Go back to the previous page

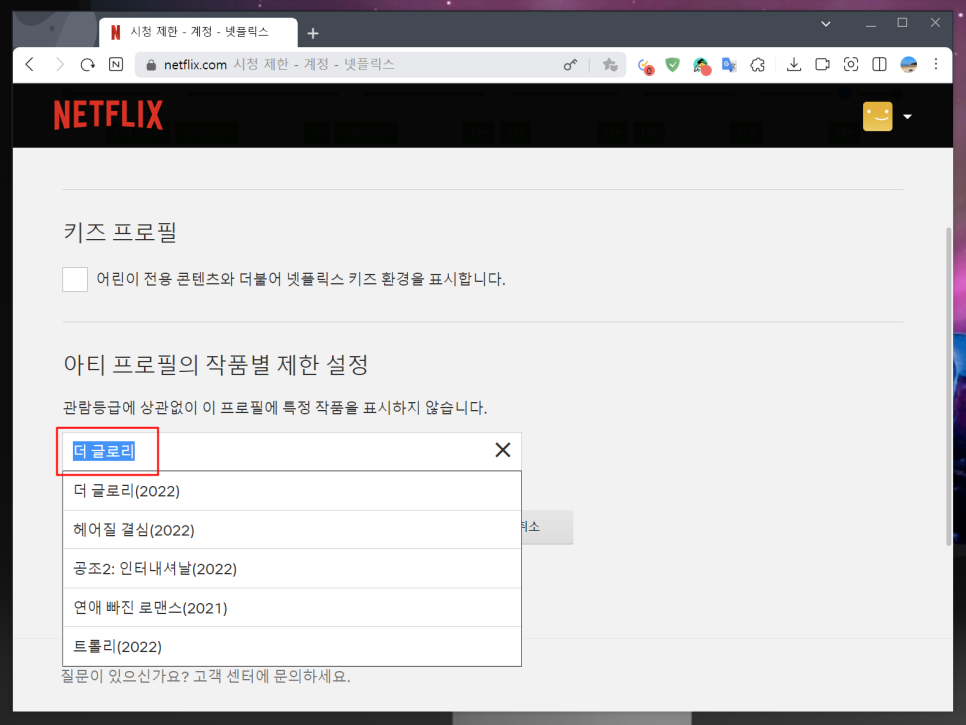(x=30, y=64)
